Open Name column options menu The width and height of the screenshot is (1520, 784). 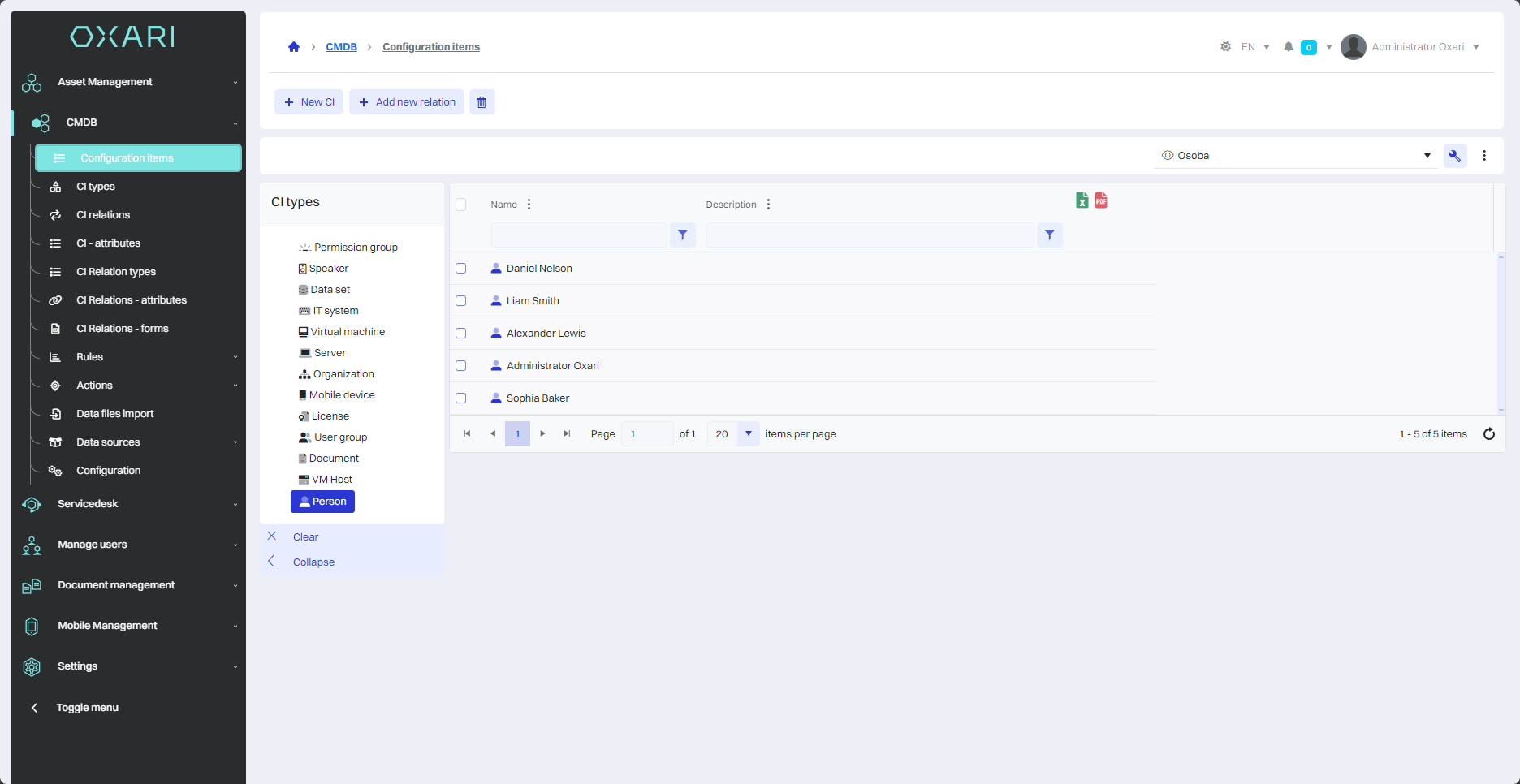coord(529,205)
